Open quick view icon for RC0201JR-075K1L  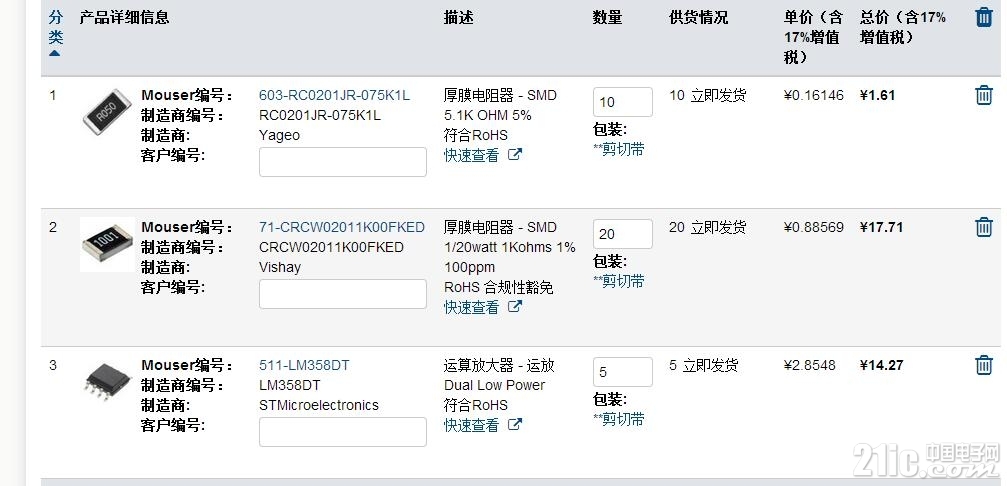tap(514, 155)
